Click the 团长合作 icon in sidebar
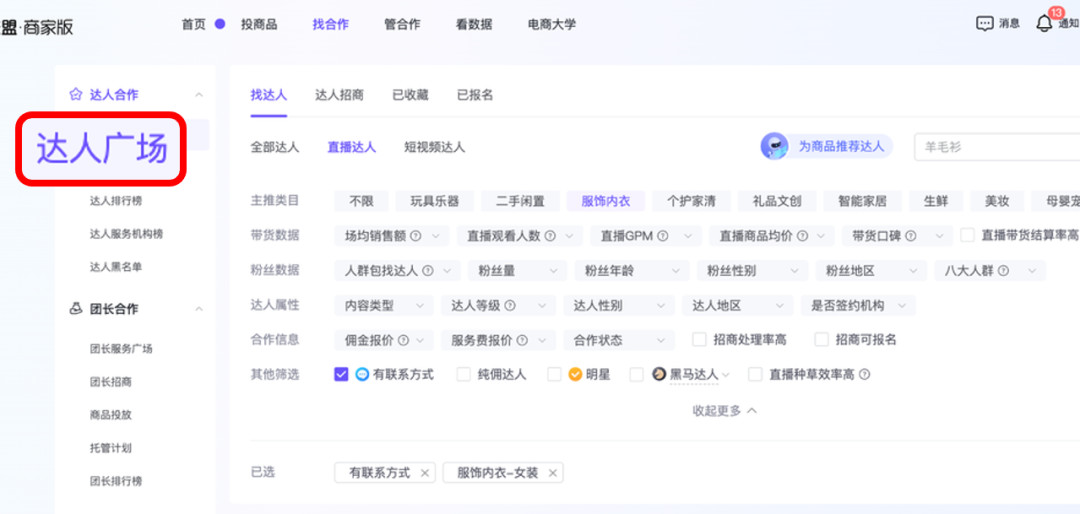 [x=75, y=309]
